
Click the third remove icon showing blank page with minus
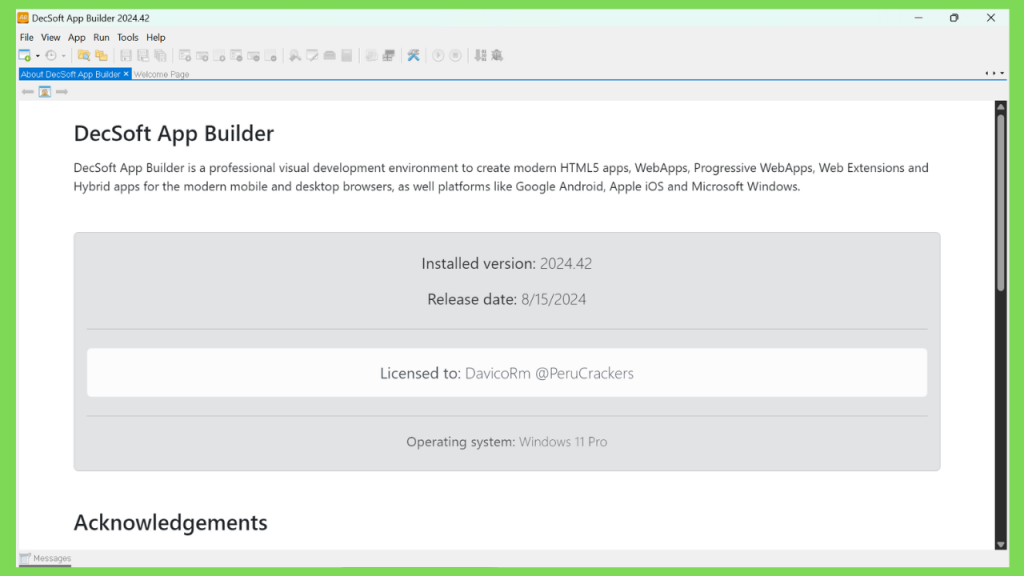(x=270, y=56)
